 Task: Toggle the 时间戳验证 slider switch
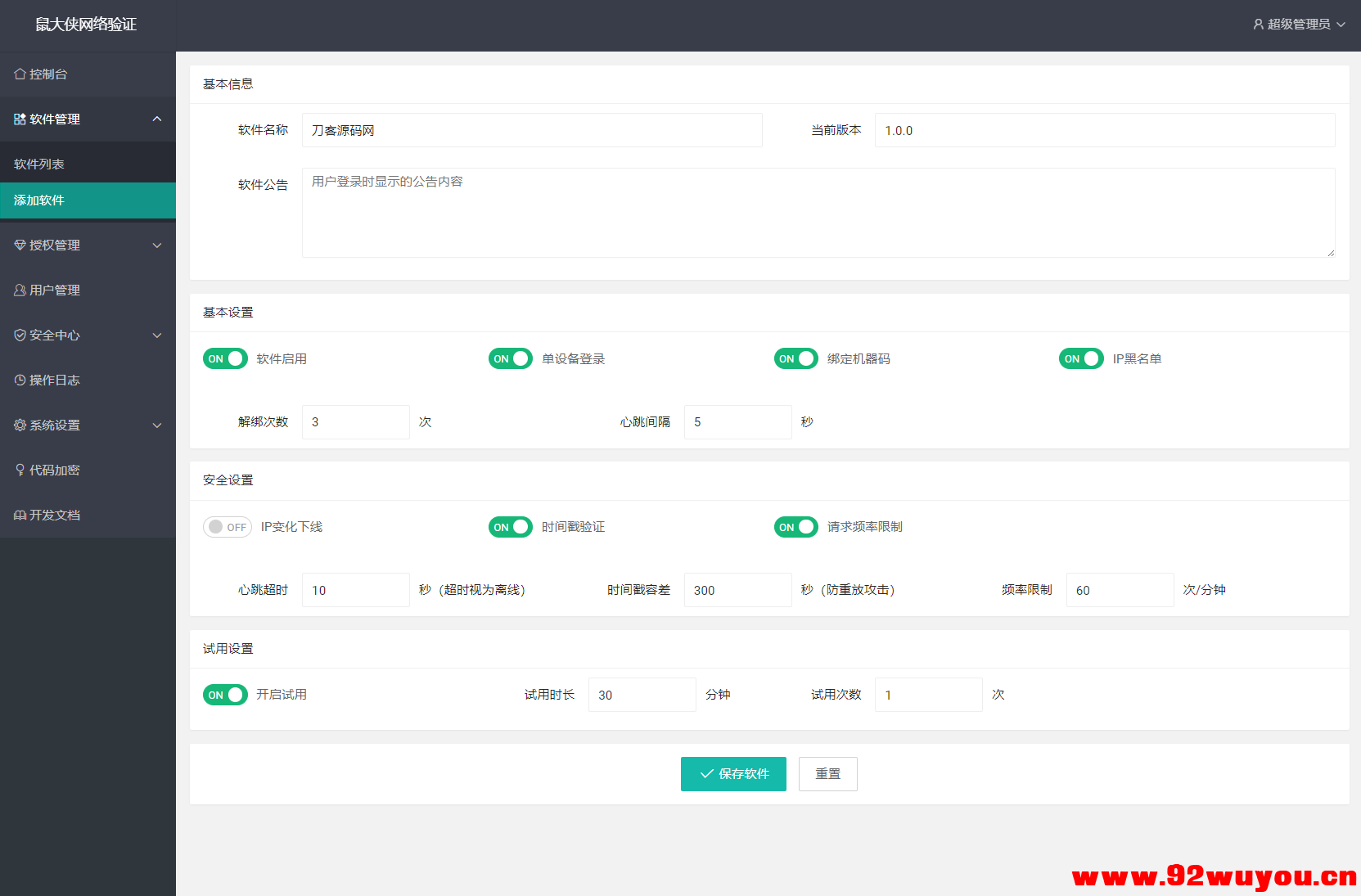510,527
